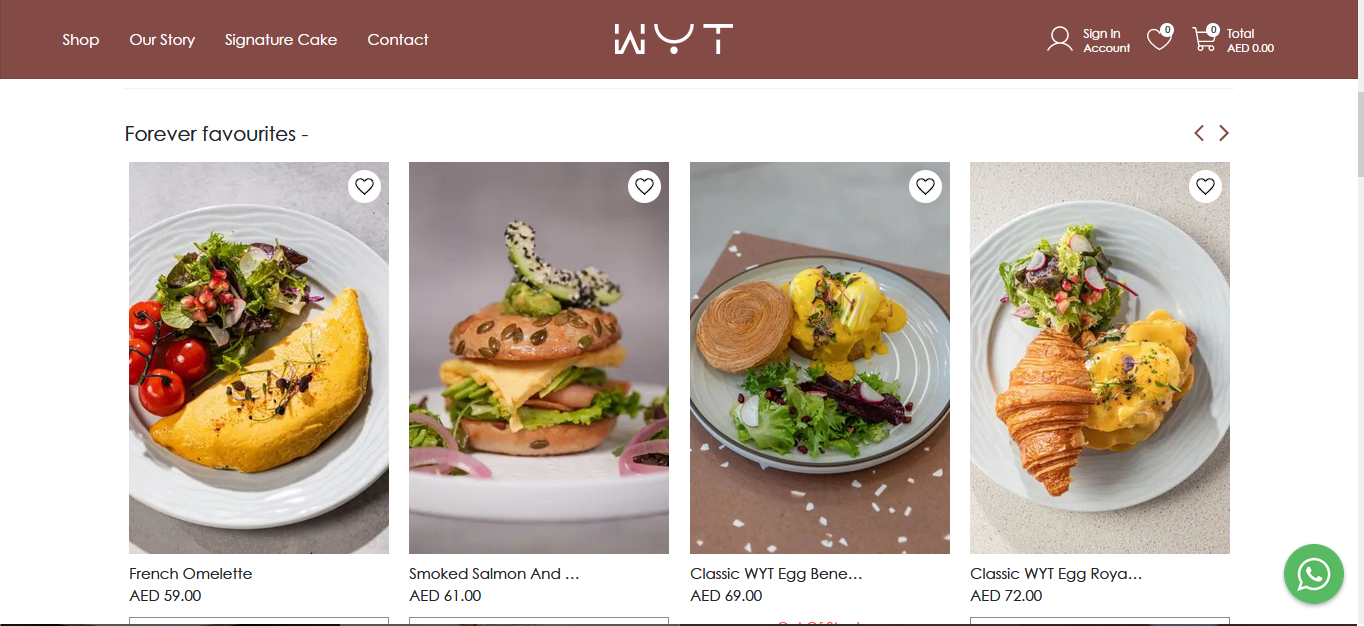
Task: Open the shopping cart icon
Action: (x=1205, y=39)
